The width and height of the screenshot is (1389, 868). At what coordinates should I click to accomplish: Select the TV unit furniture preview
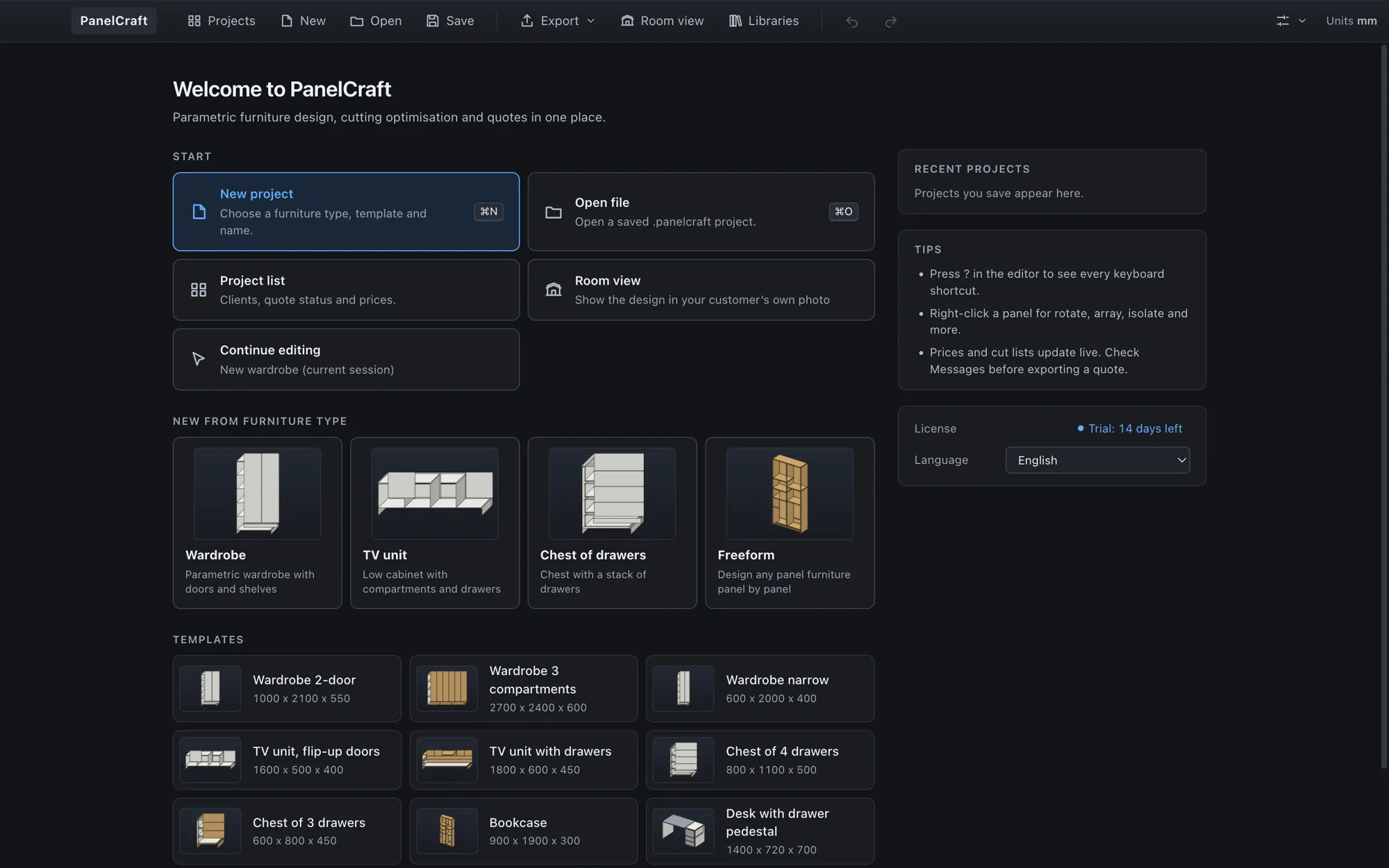pos(435,493)
